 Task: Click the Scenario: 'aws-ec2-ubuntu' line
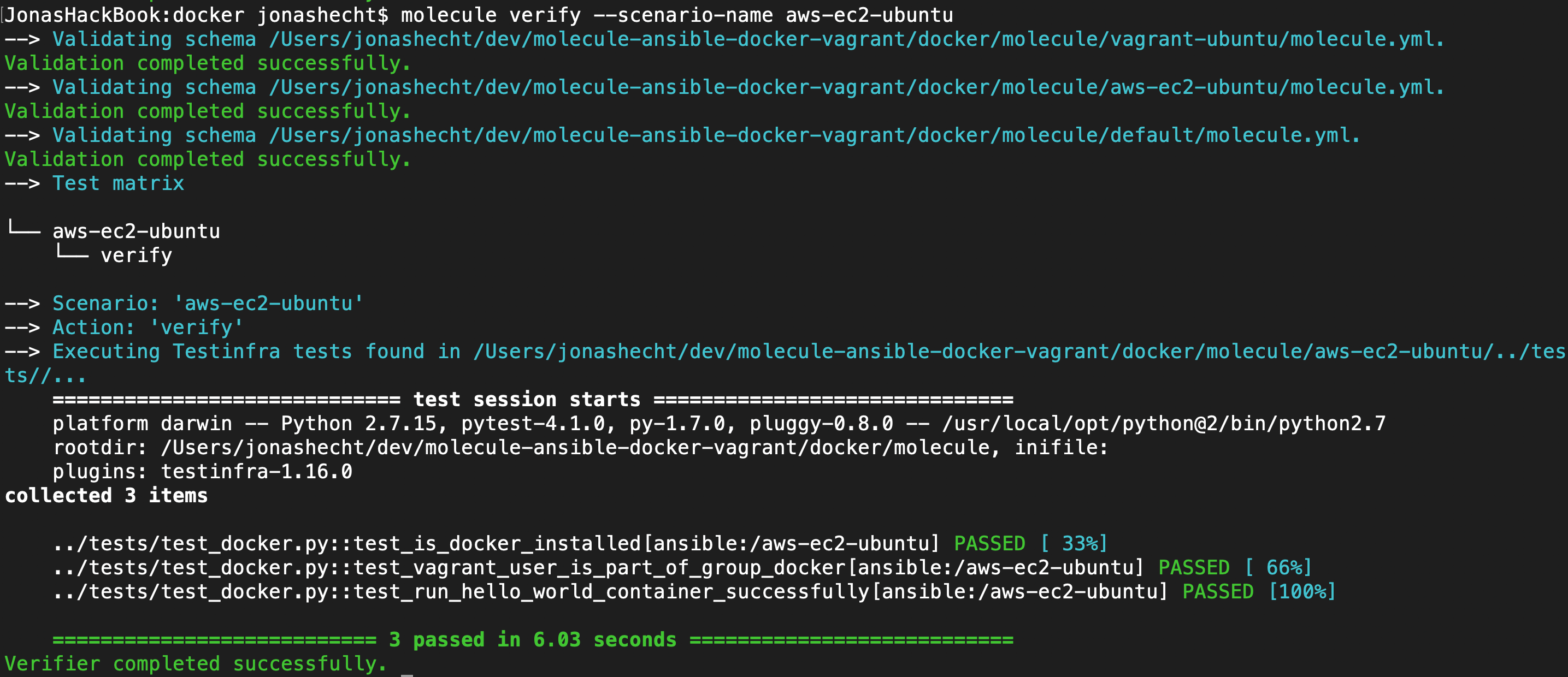pos(207,303)
